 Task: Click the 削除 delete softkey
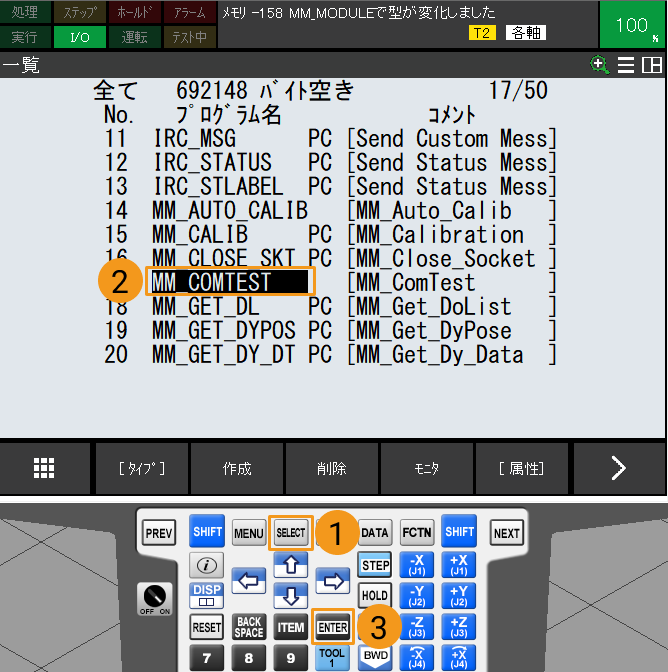coord(332,468)
